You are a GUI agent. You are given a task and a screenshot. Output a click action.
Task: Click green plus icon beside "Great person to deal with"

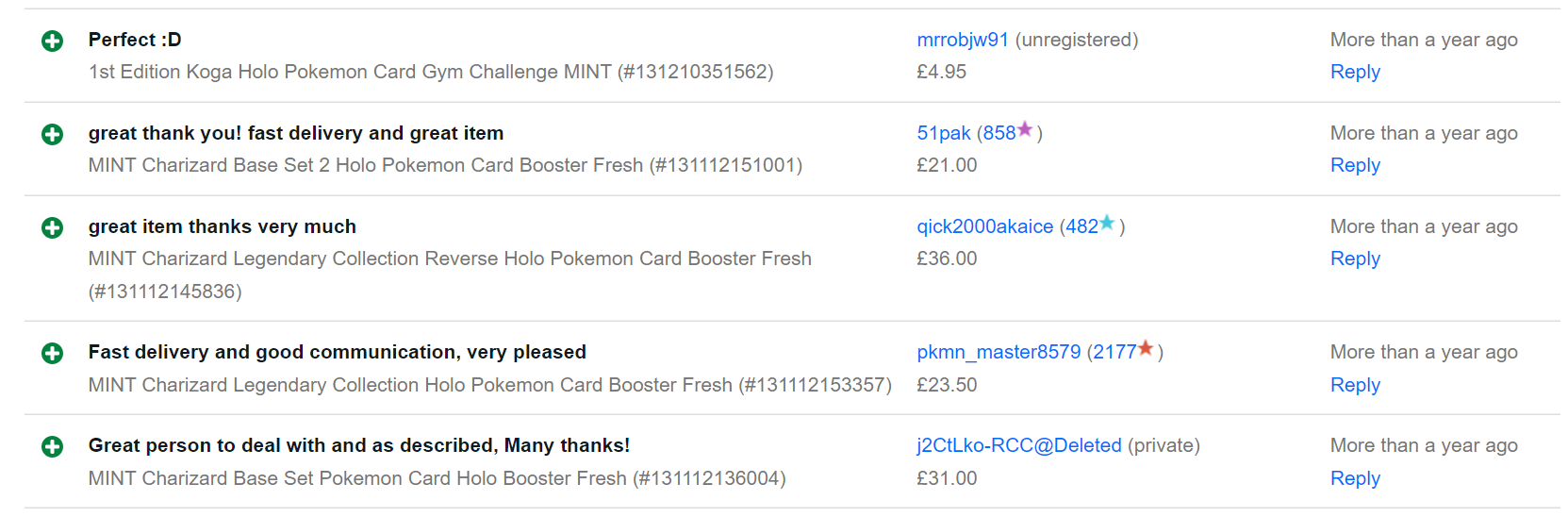pos(53,446)
